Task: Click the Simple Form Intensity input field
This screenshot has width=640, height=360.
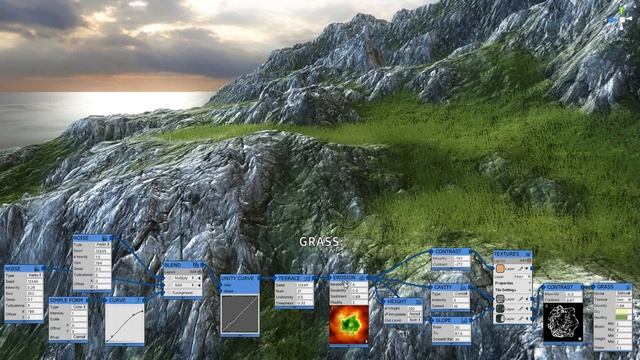Action: pos(79,313)
